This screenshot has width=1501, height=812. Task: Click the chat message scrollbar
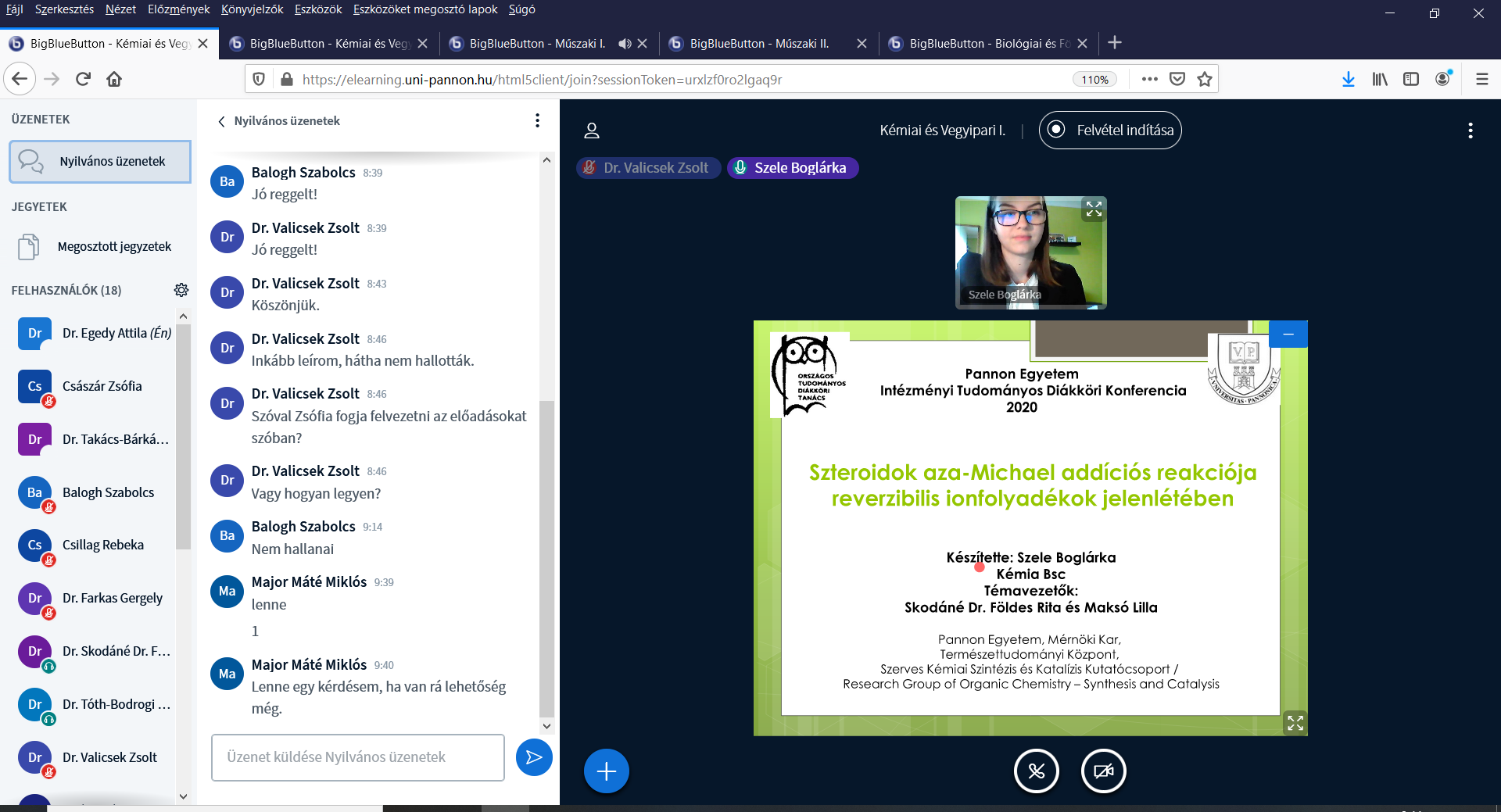(546, 547)
